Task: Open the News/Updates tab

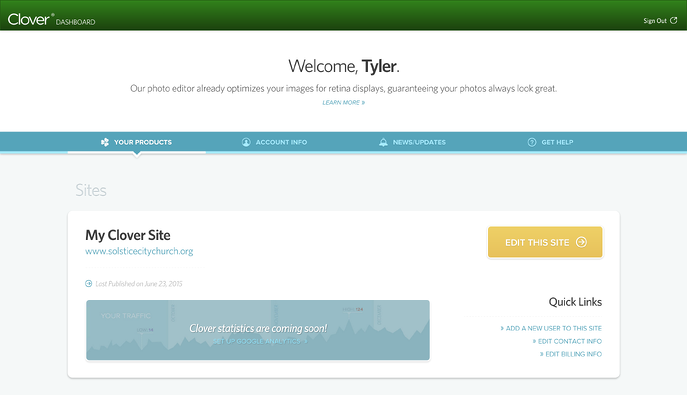Action: click(412, 142)
